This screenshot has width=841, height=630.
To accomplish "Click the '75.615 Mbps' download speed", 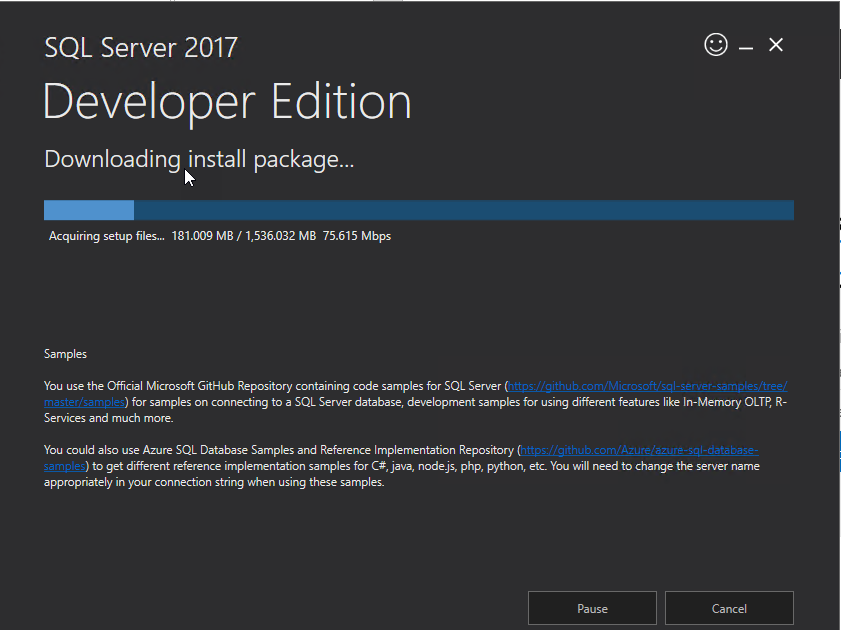I will (357, 236).
